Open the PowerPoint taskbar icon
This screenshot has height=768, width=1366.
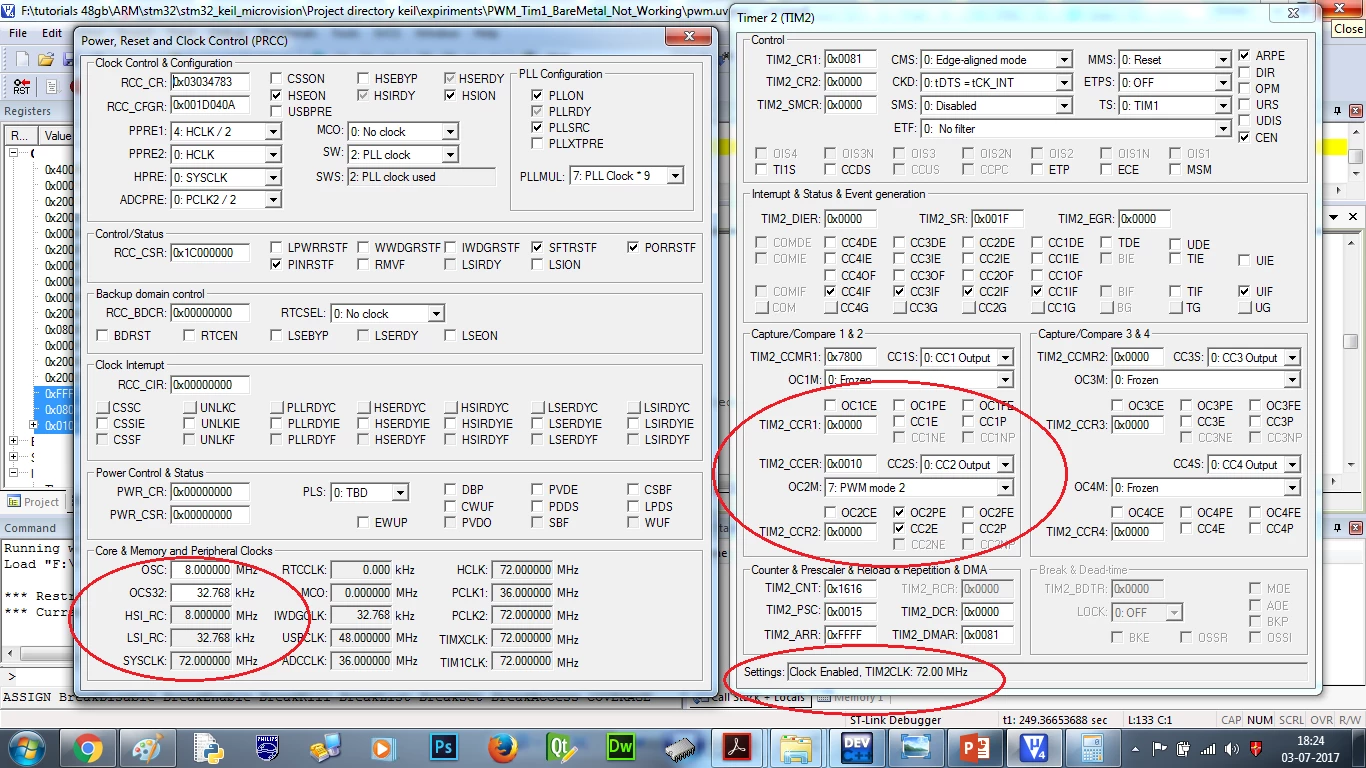click(x=974, y=748)
